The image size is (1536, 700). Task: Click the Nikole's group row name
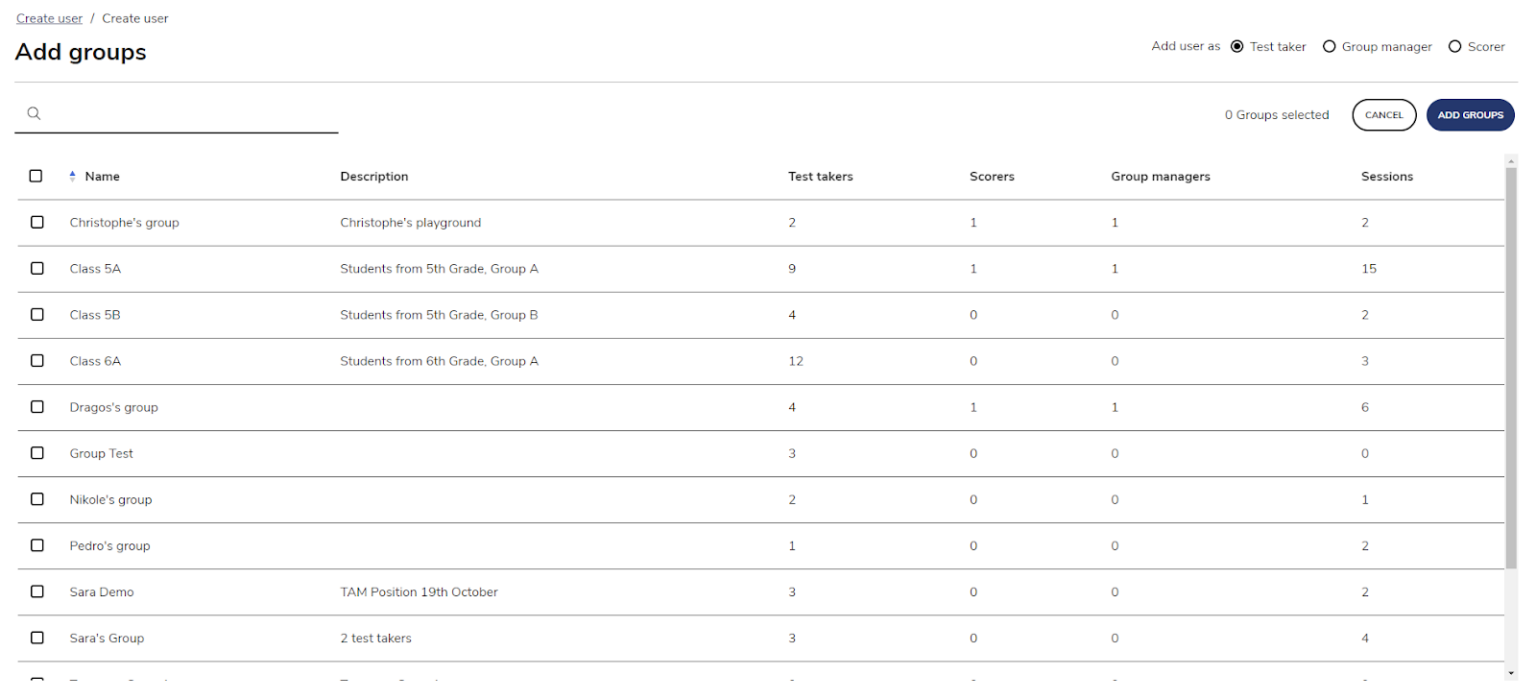click(111, 500)
